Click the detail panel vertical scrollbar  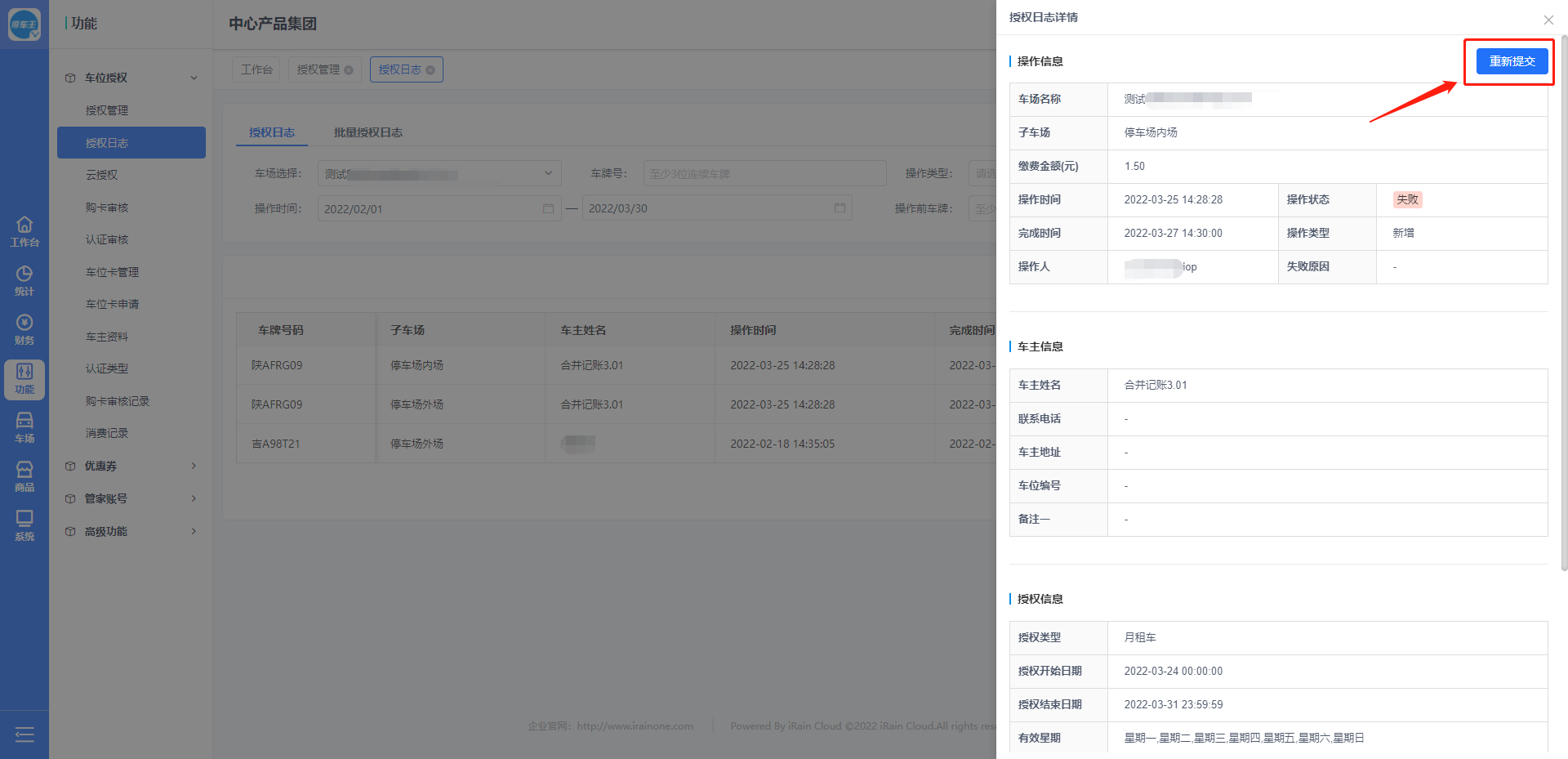1564,303
